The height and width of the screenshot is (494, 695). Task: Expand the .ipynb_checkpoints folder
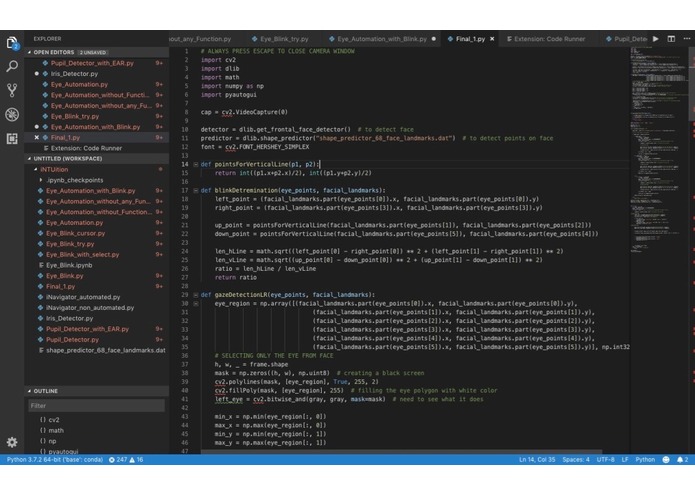pyautogui.click(x=96, y=180)
